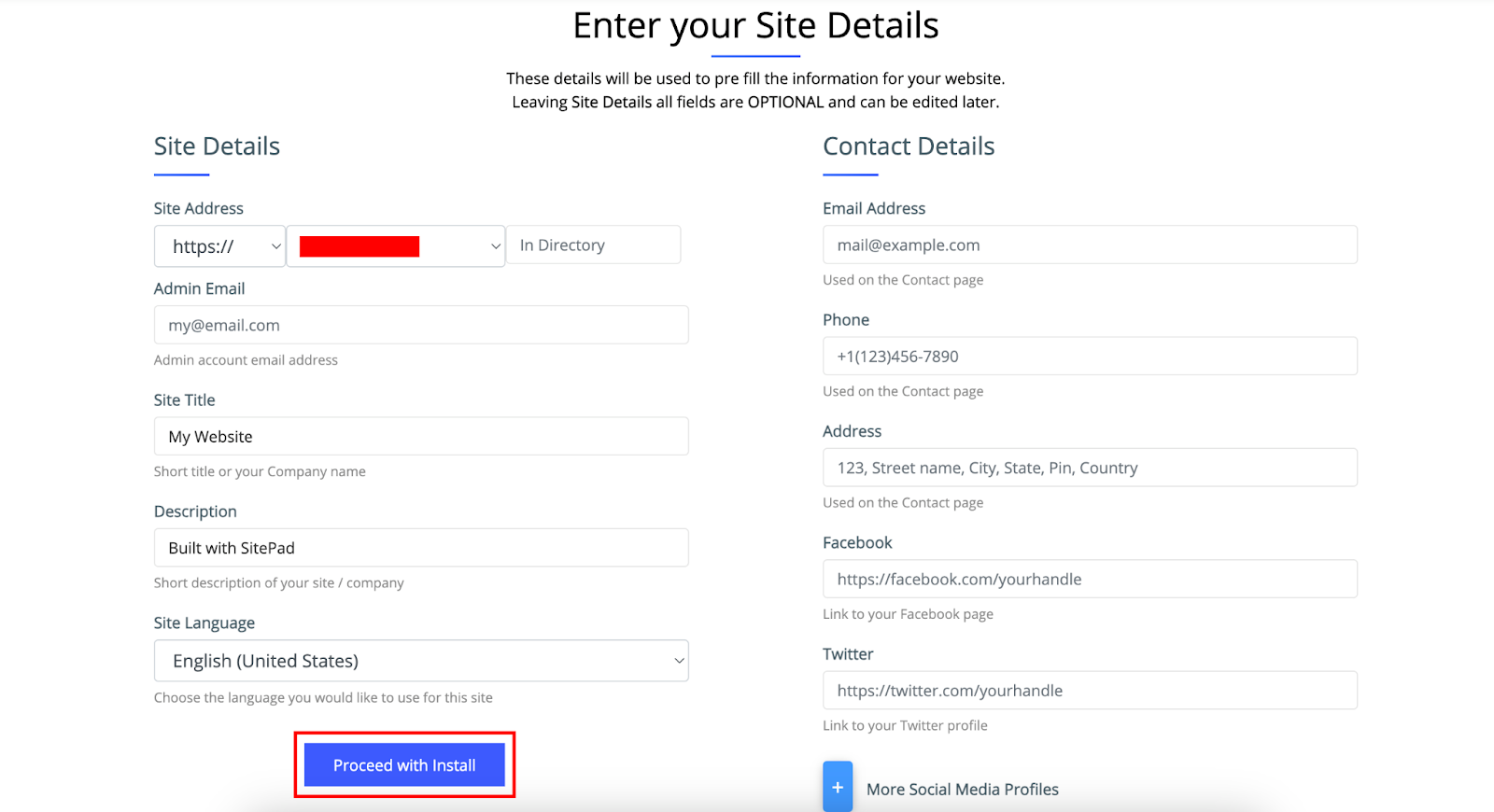This screenshot has height=812, width=1494.
Task: Click the Contact Details heading
Action: [x=909, y=147]
